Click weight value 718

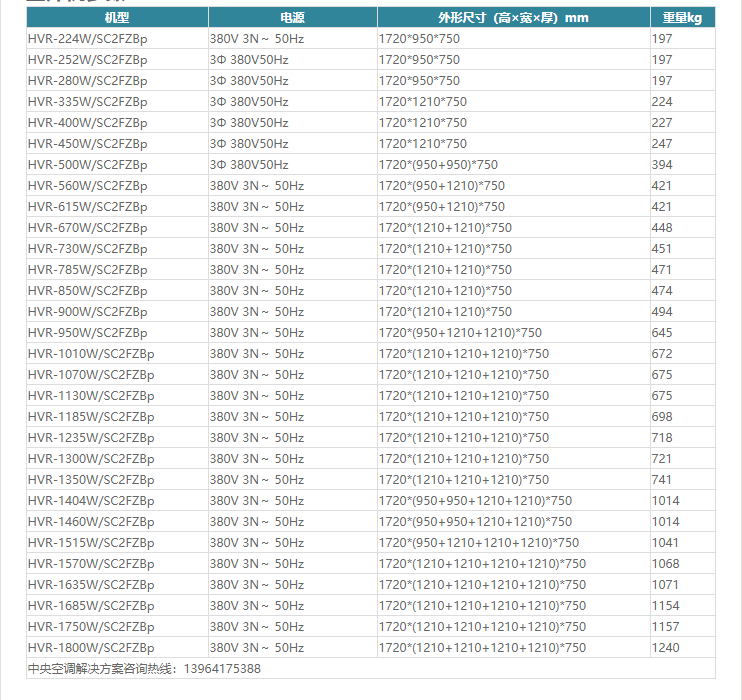coord(662,437)
